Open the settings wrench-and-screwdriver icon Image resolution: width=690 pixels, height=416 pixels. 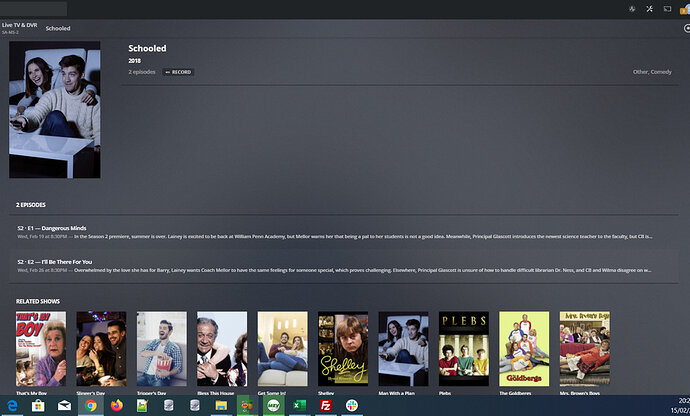click(x=650, y=9)
